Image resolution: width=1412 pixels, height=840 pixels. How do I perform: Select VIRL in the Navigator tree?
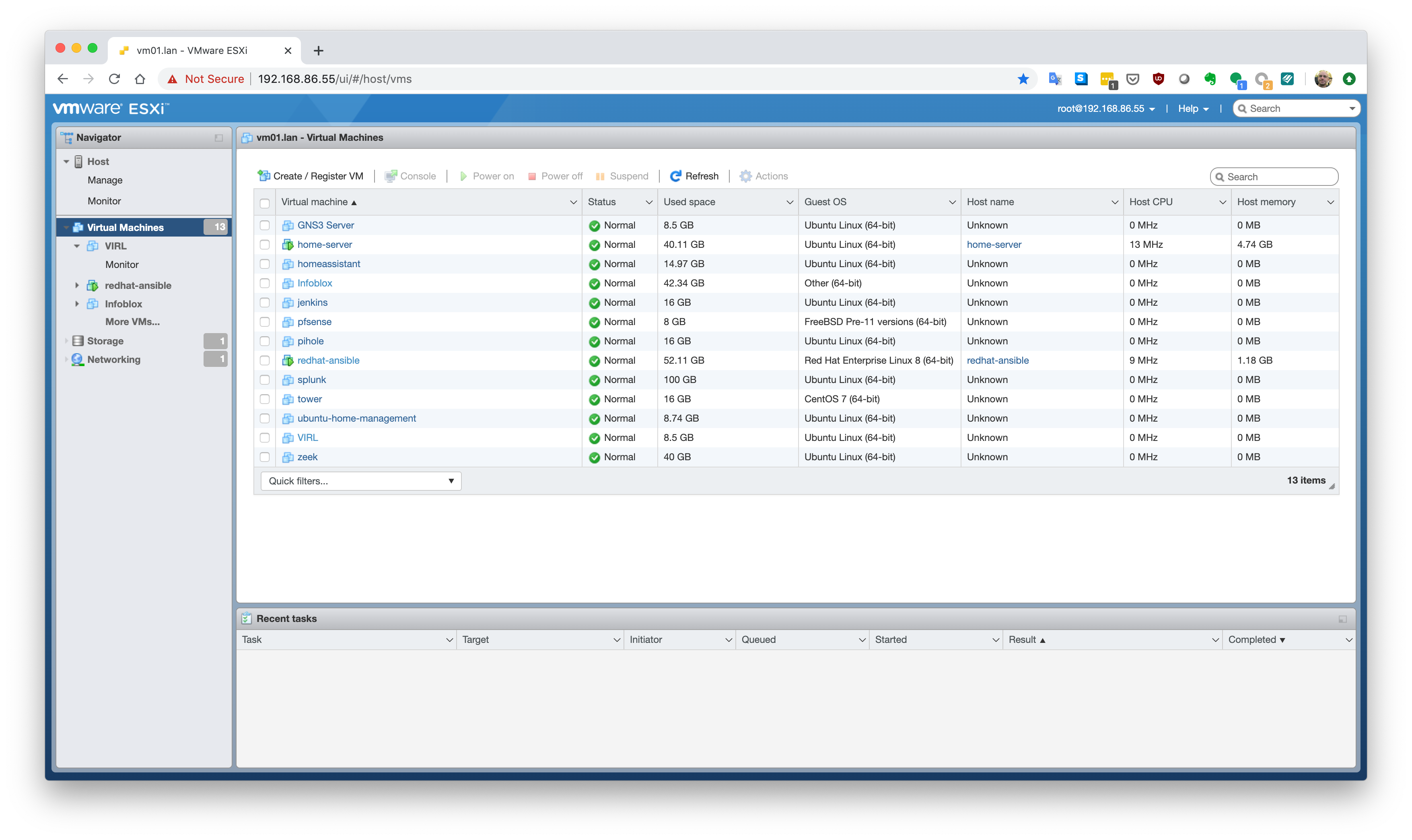(115, 246)
